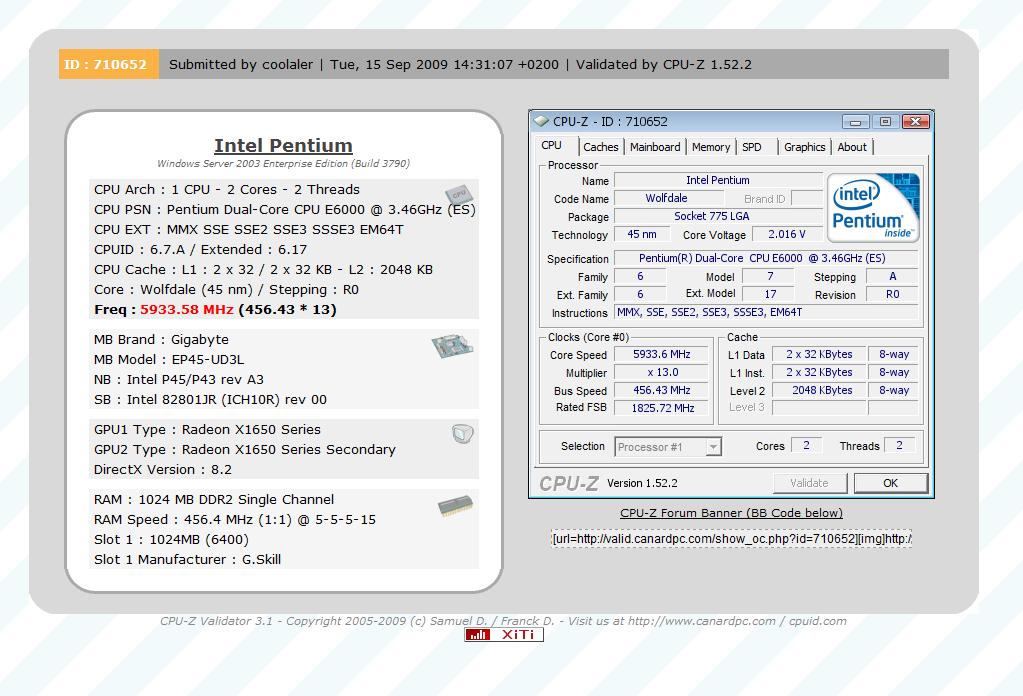The width and height of the screenshot is (1023, 696).
Task: Click the CPU chip icon next to CPU Arch section
Action: tap(459, 196)
